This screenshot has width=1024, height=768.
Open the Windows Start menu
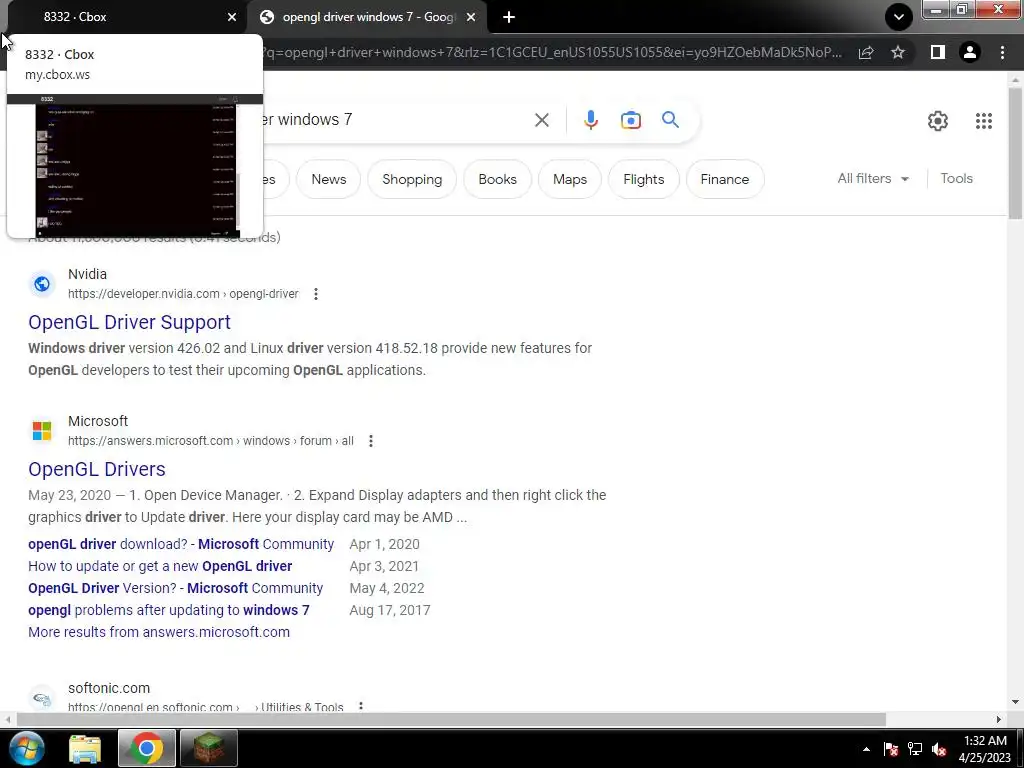27,749
